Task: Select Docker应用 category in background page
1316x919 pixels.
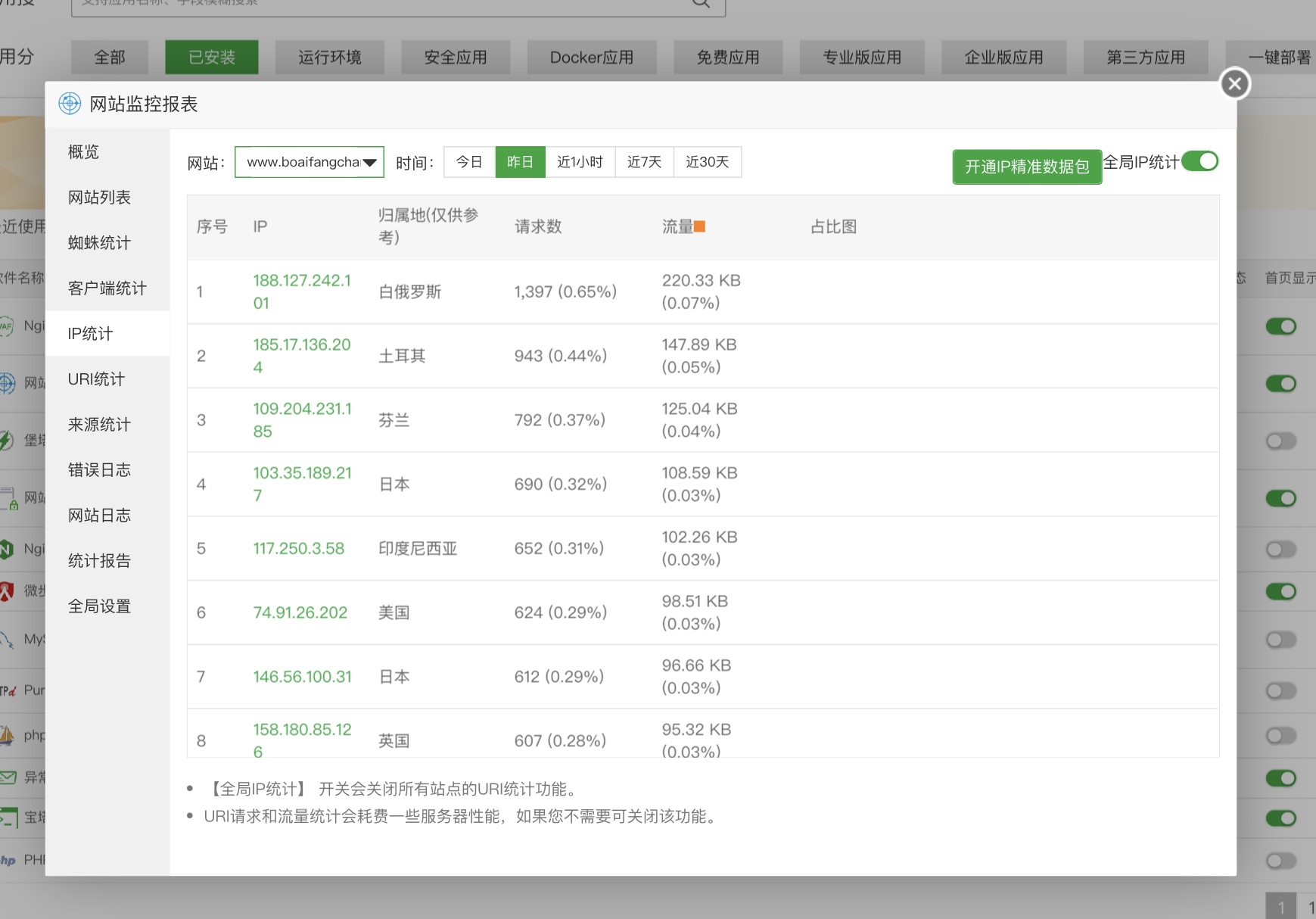Action: (x=592, y=58)
